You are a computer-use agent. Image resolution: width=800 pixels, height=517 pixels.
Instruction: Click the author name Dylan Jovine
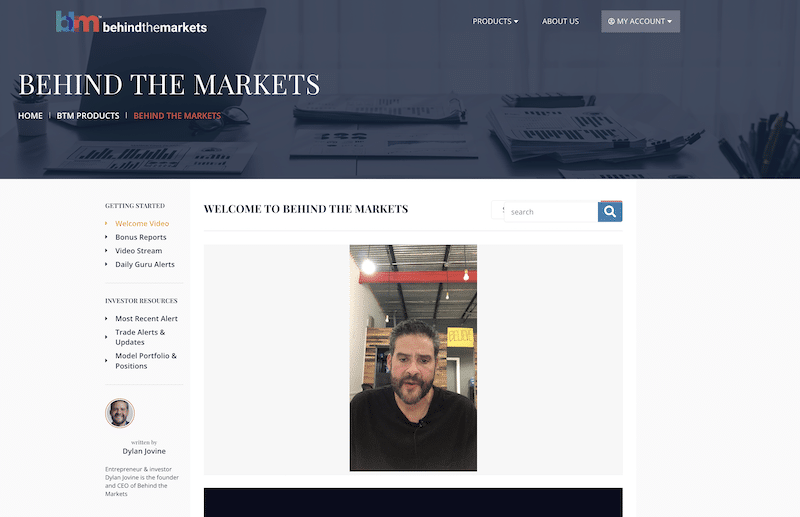(144, 451)
